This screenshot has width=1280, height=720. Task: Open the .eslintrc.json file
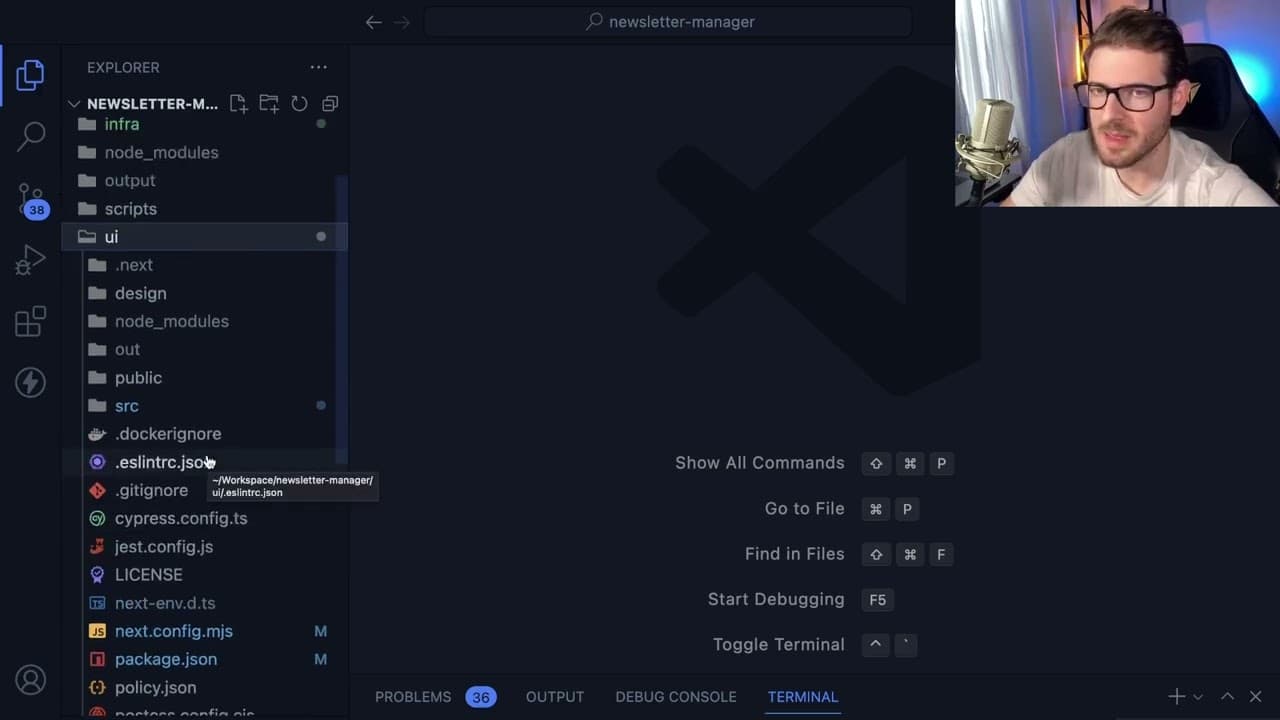(x=204, y=462)
